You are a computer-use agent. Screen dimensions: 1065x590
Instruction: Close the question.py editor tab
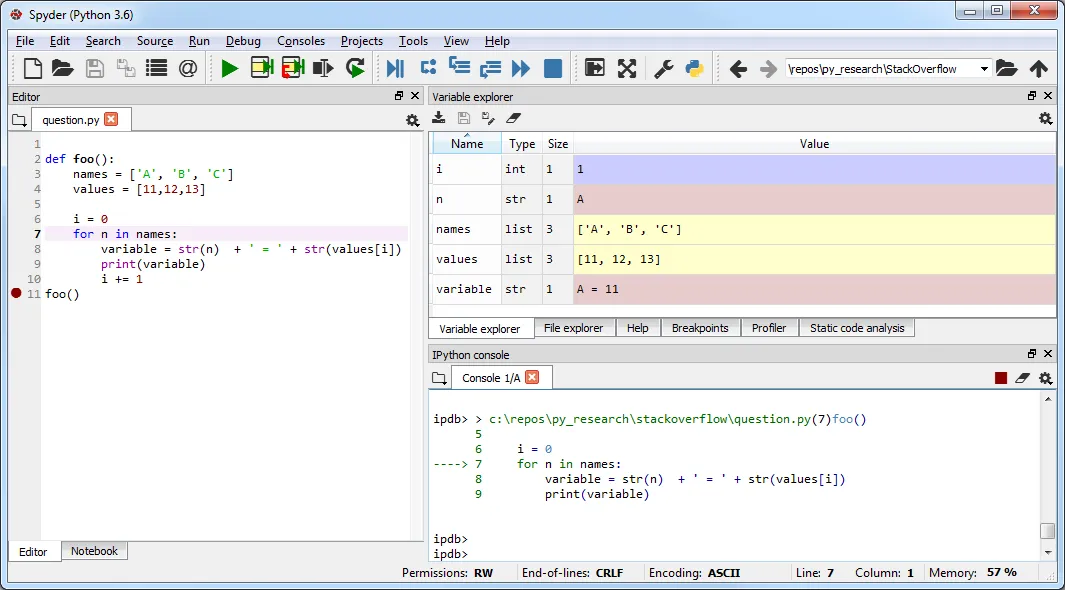tap(111, 119)
